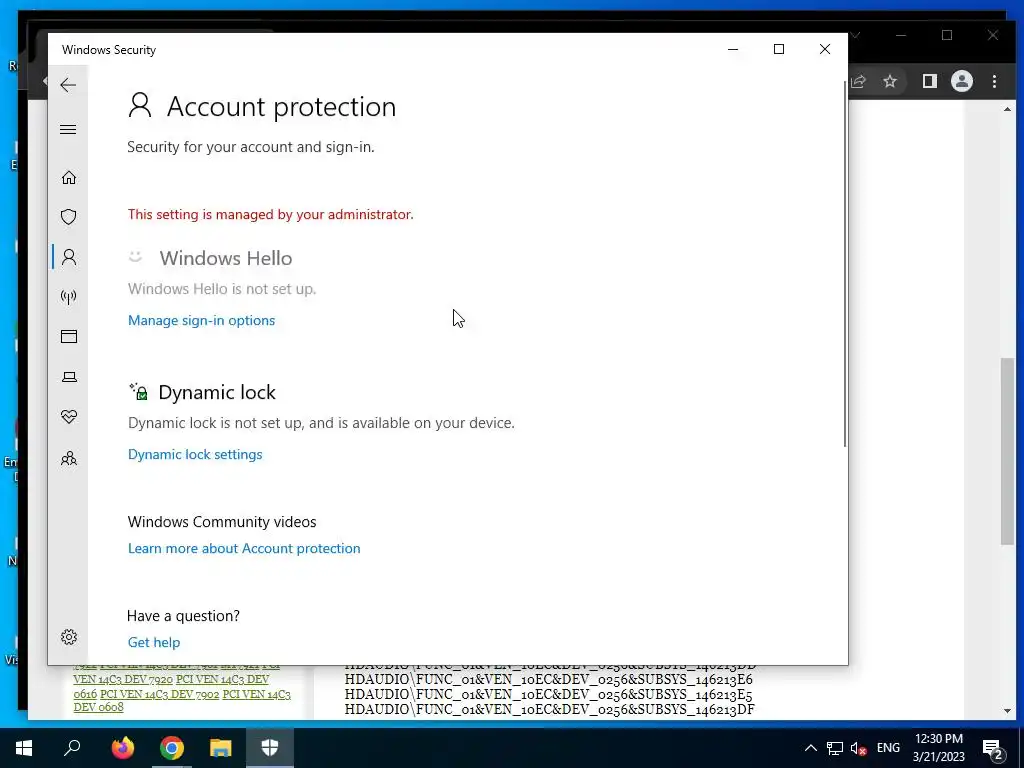Click the Account protection header person icon
The height and width of the screenshot is (768, 1024).
pos(140,105)
